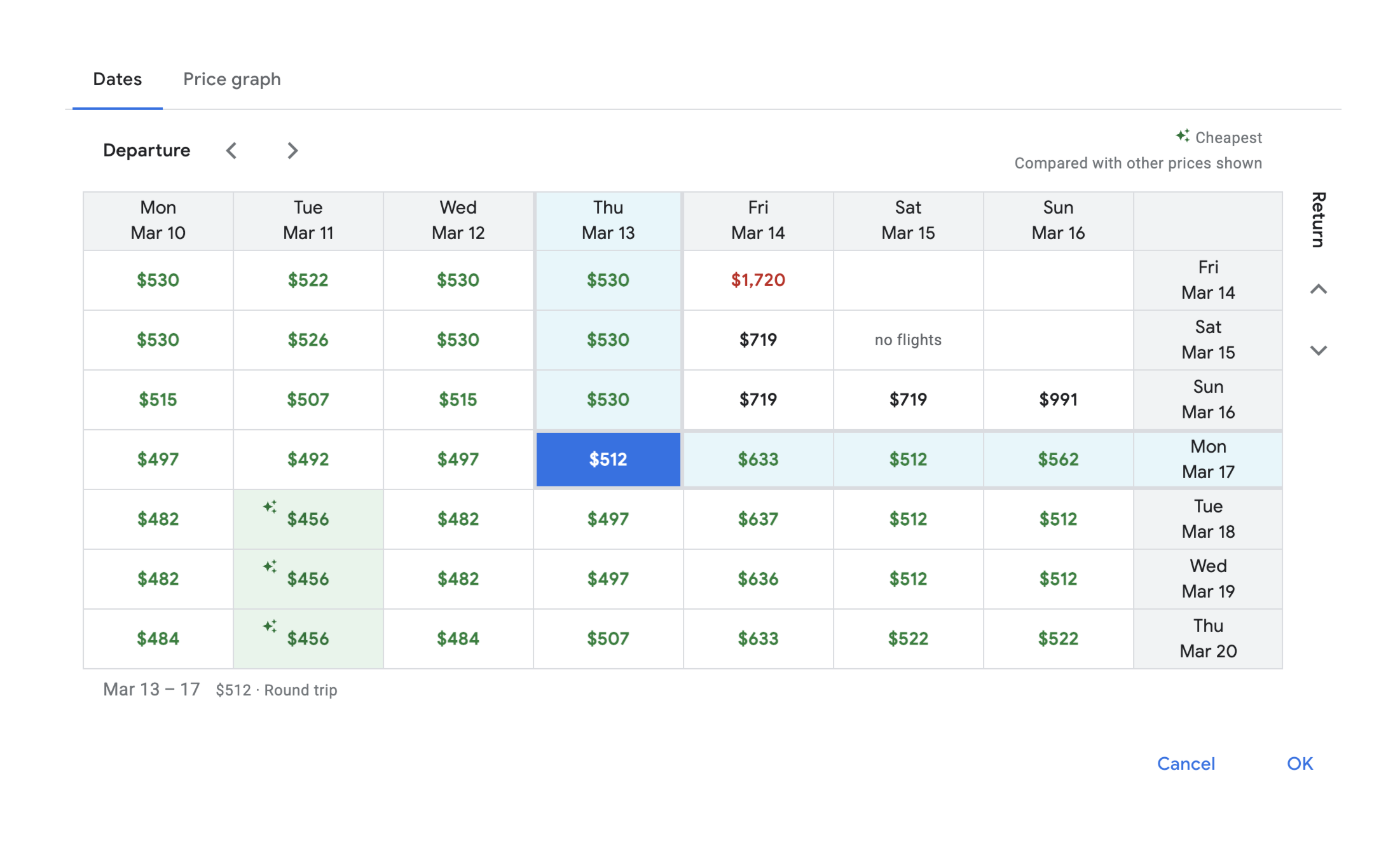Choose $482 Wed Mar 12 returning Wed Mar 19
The image size is (1400, 843).
[458, 579]
